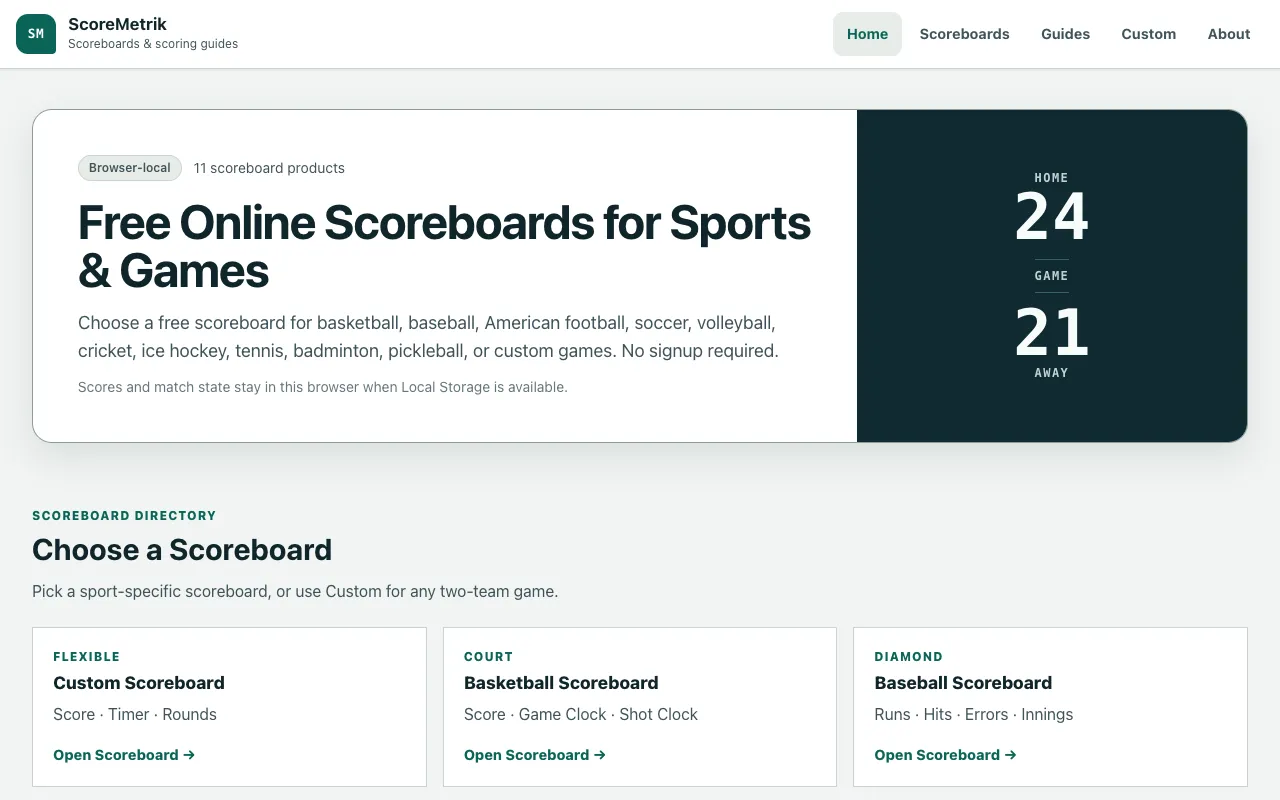Open the Guides nav item
Image resolution: width=1280 pixels, height=800 pixels.
click(x=1065, y=34)
